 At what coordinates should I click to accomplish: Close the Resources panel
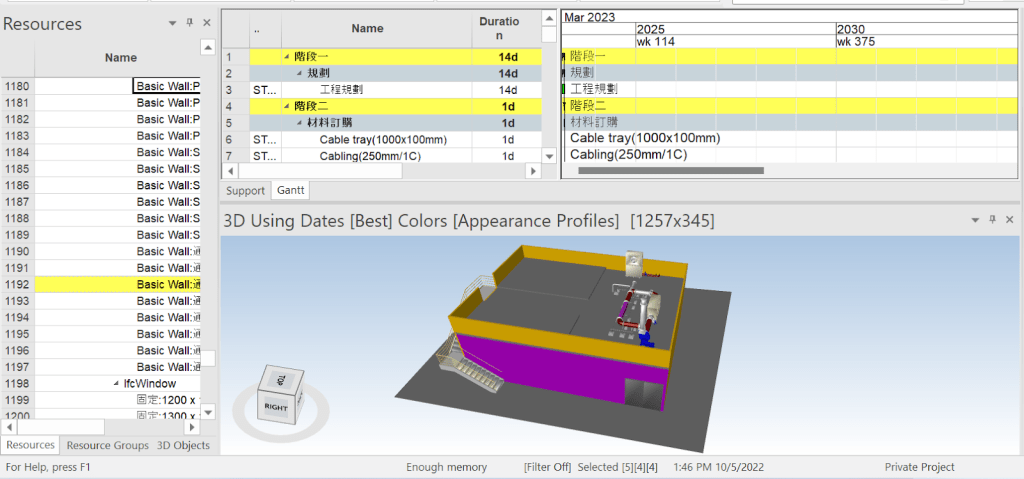[207, 23]
